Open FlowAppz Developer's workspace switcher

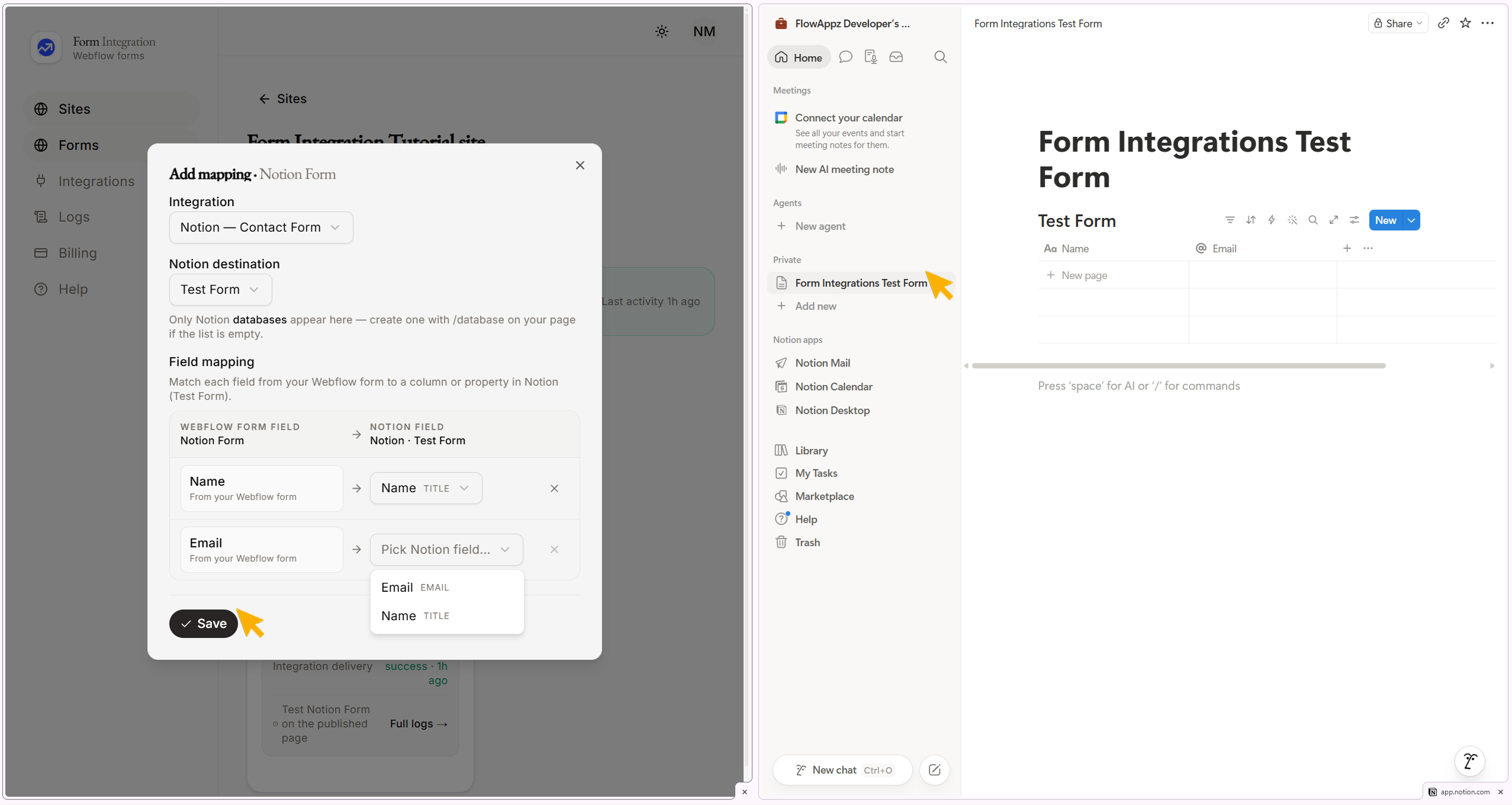(842, 24)
